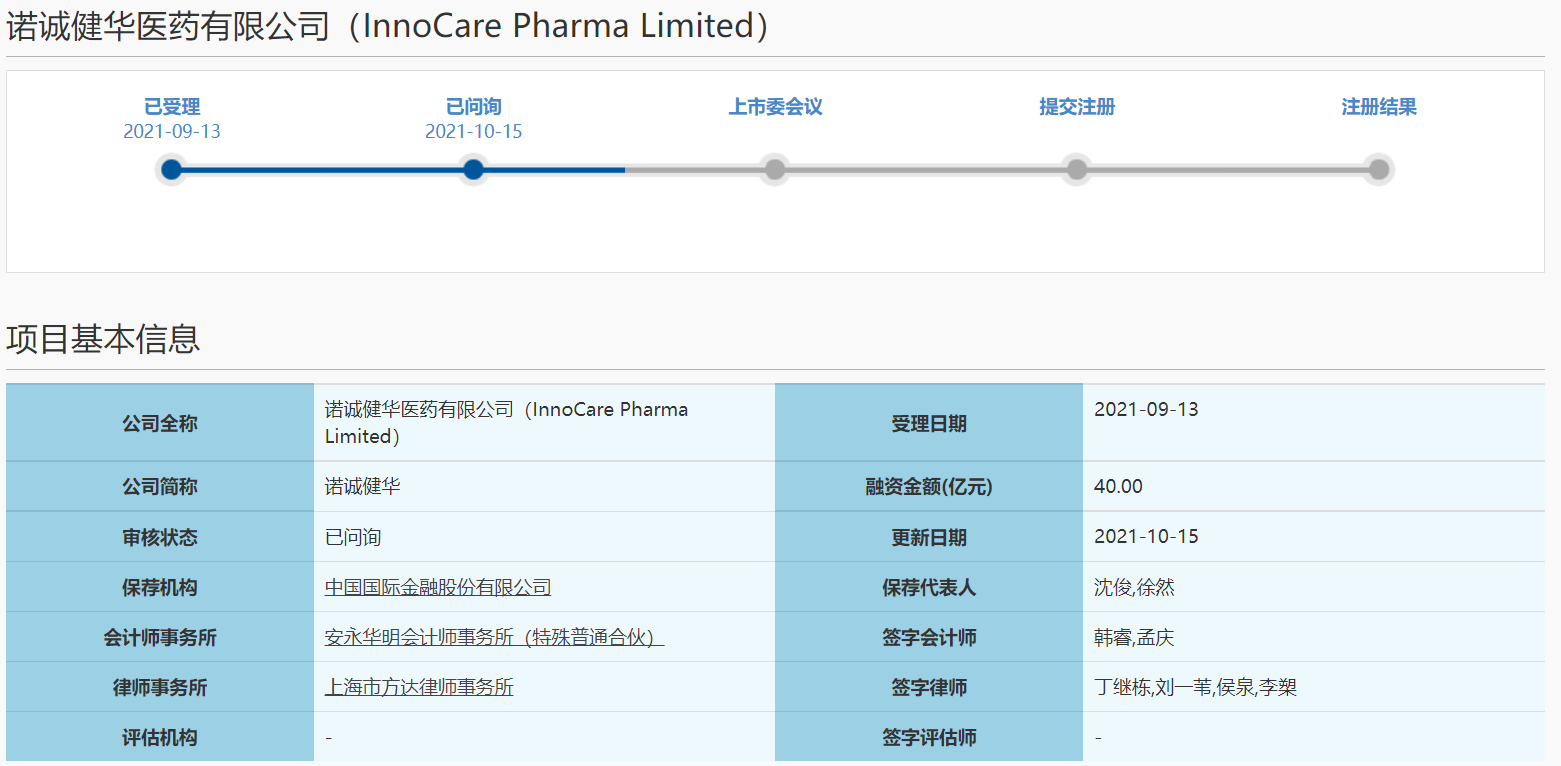The width and height of the screenshot is (1561, 766).
Task: Select the 提交注册 stage label
Action: click(1077, 107)
